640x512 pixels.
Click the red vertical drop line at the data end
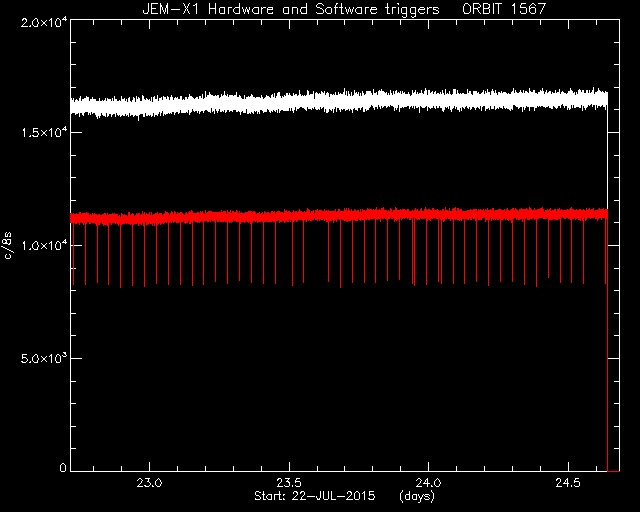607,343
